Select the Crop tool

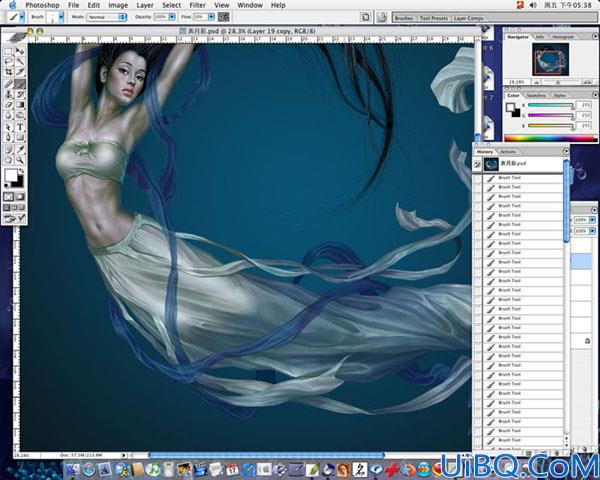tap(8, 72)
